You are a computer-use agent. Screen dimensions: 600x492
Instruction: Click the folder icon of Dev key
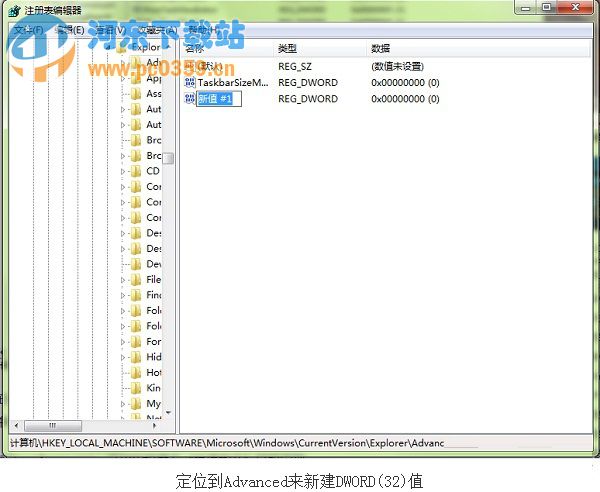pyautogui.click(x=136, y=264)
